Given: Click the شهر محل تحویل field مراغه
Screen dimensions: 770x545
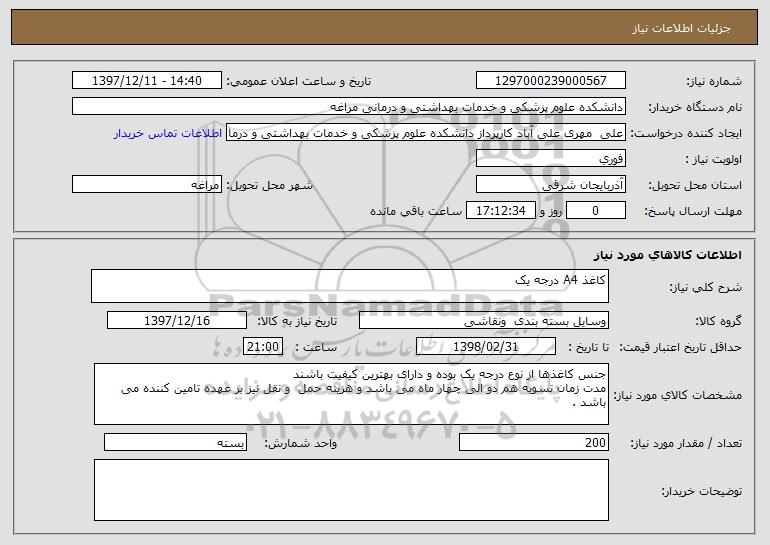Looking at the screenshot, I should click(x=147, y=184).
